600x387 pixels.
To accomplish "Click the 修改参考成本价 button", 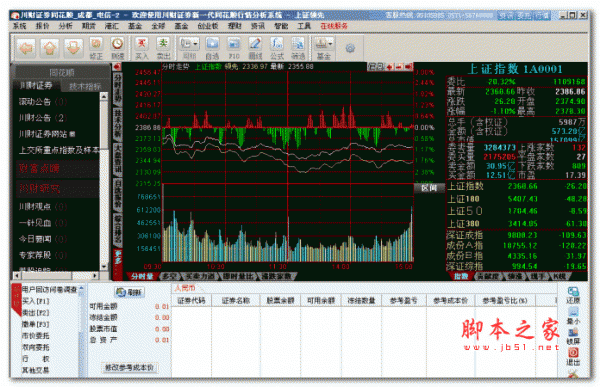I will pos(129,367).
